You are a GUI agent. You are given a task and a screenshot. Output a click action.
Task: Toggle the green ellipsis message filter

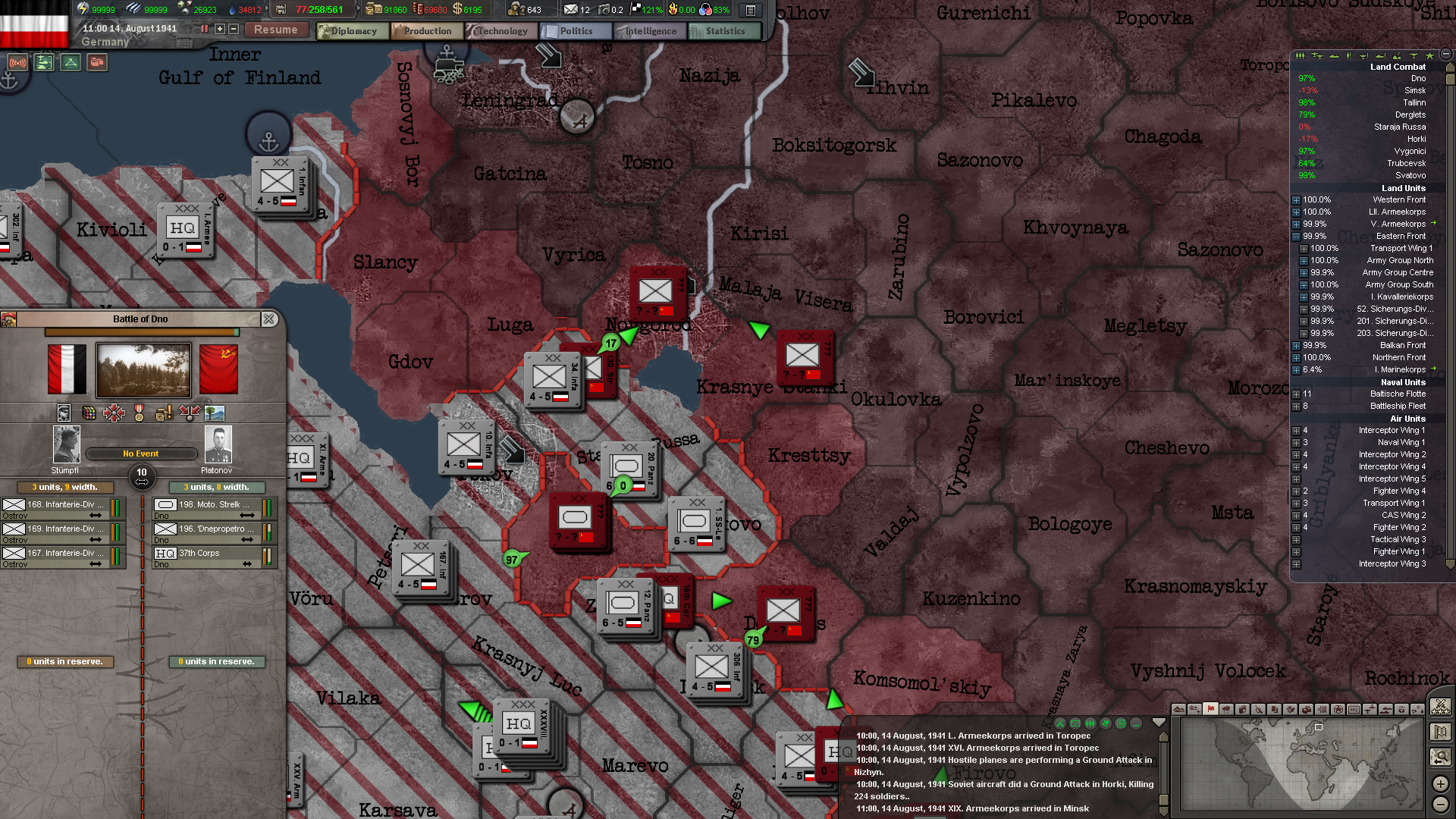point(1136,723)
